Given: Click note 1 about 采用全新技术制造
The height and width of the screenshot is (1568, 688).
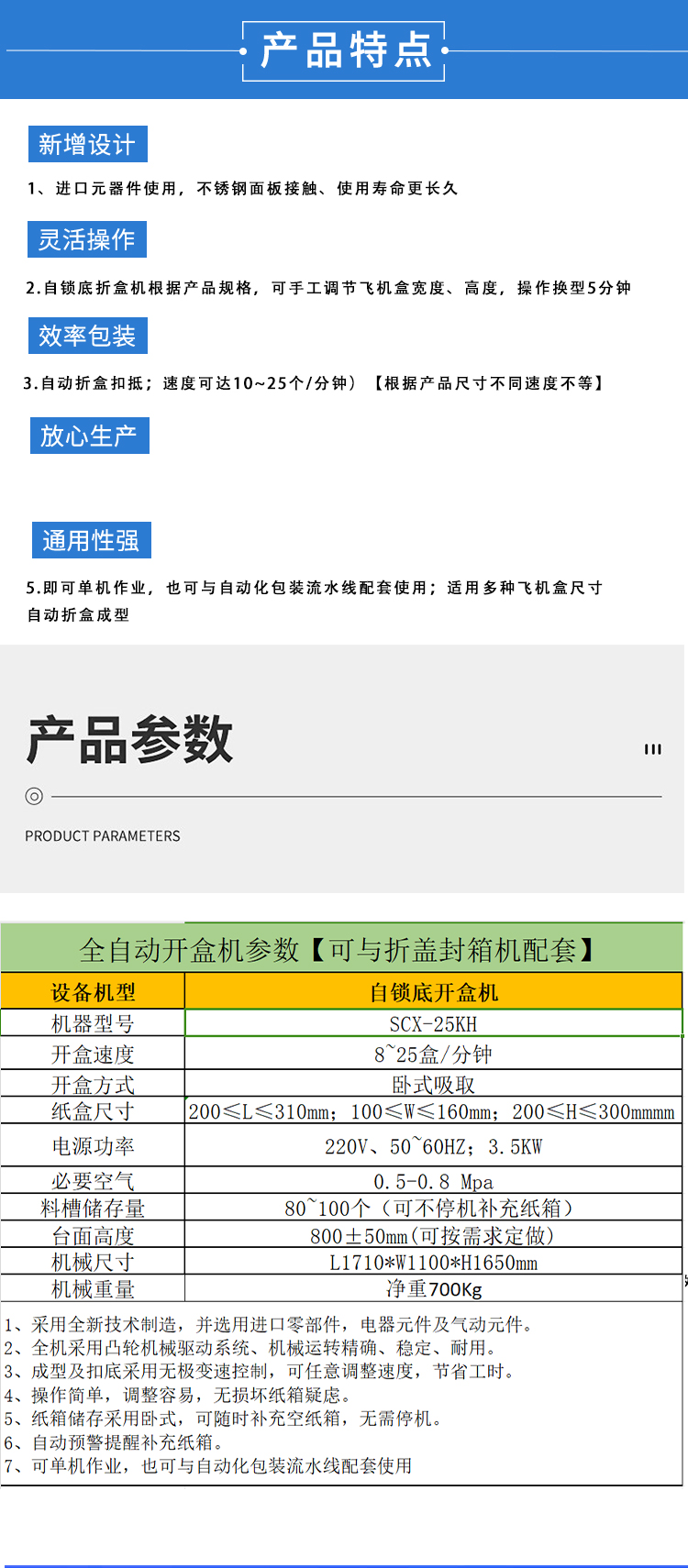Looking at the screenshot, I should pyautogui.click(x=269, y=1324).
